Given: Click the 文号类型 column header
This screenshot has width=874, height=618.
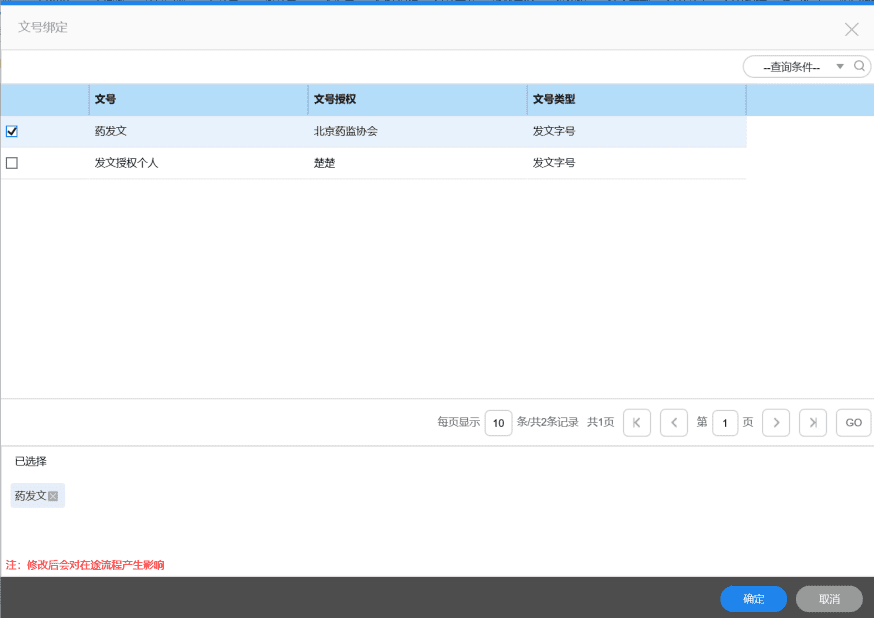Looking at the screenshot, I should (637, 100).
